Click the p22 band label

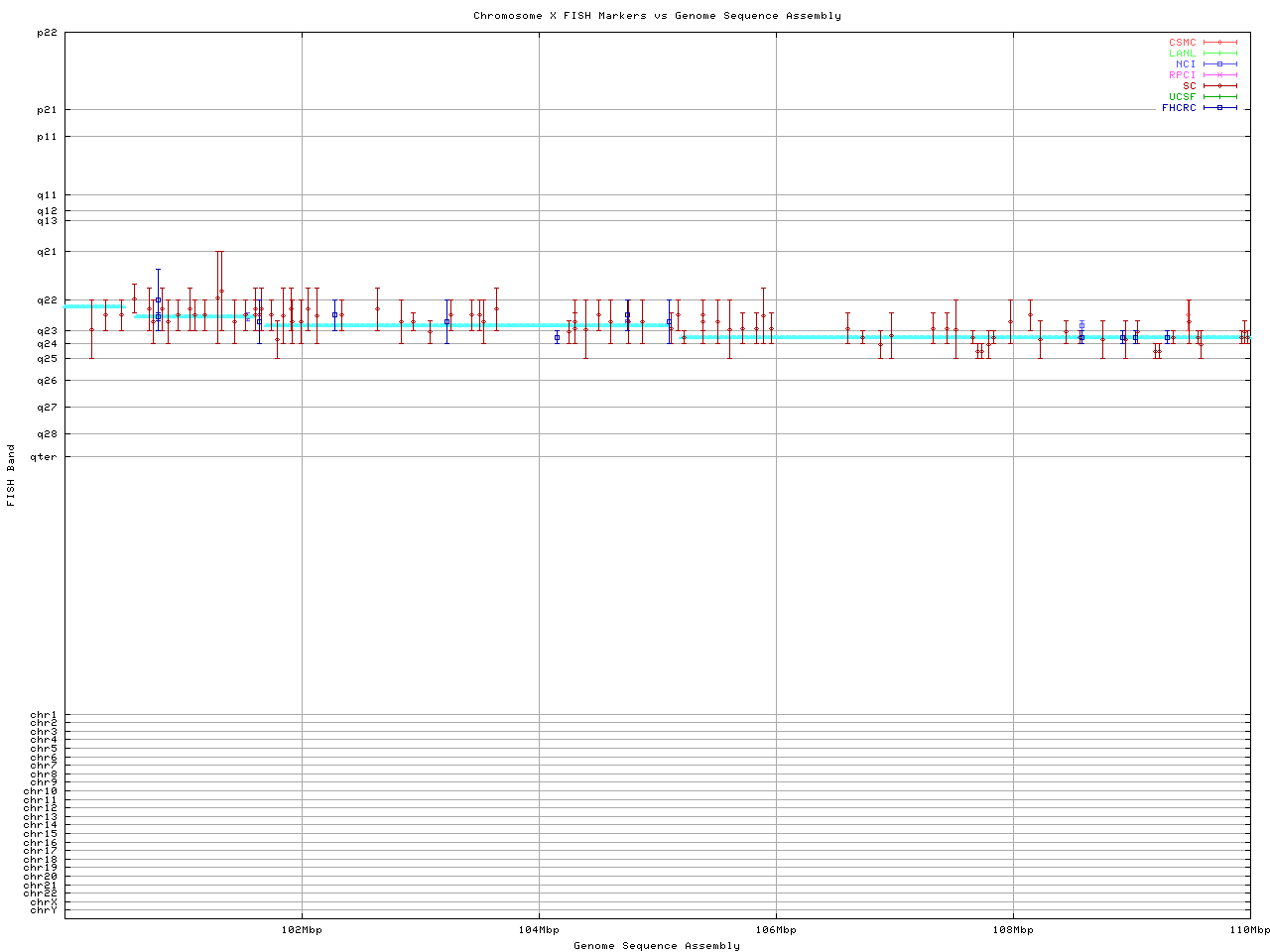point(47,33)
